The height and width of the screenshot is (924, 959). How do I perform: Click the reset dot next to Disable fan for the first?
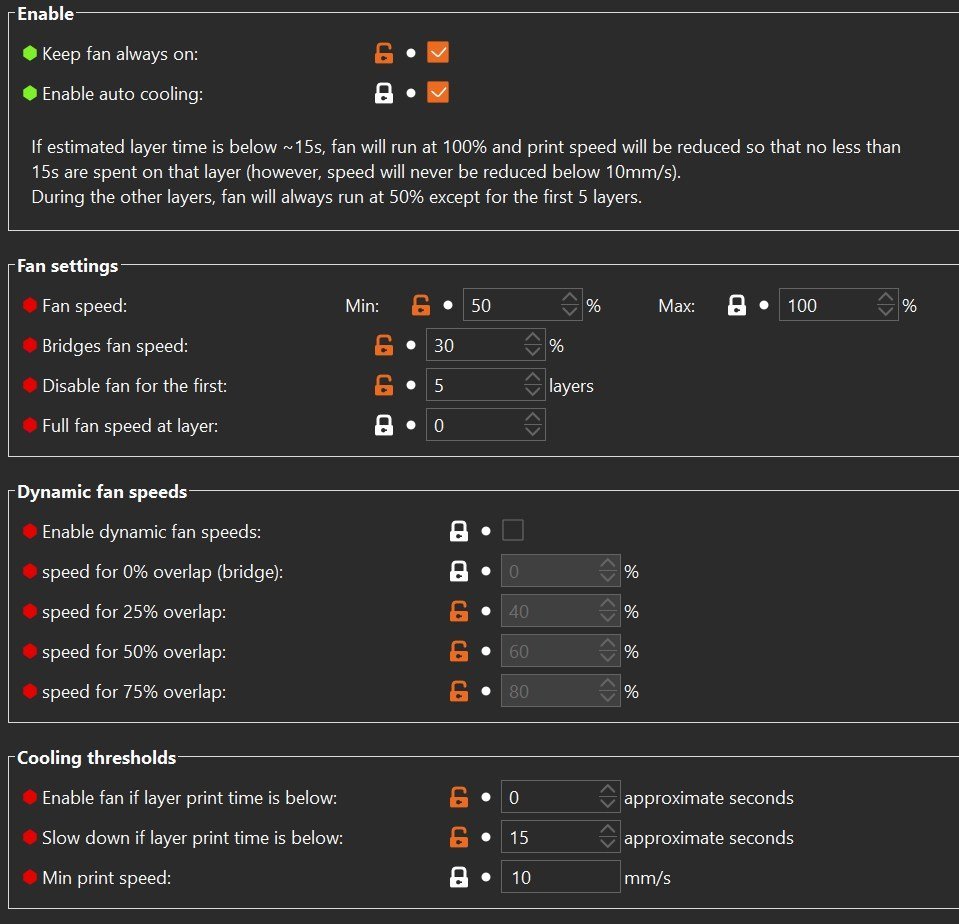(x=411, y=385)
